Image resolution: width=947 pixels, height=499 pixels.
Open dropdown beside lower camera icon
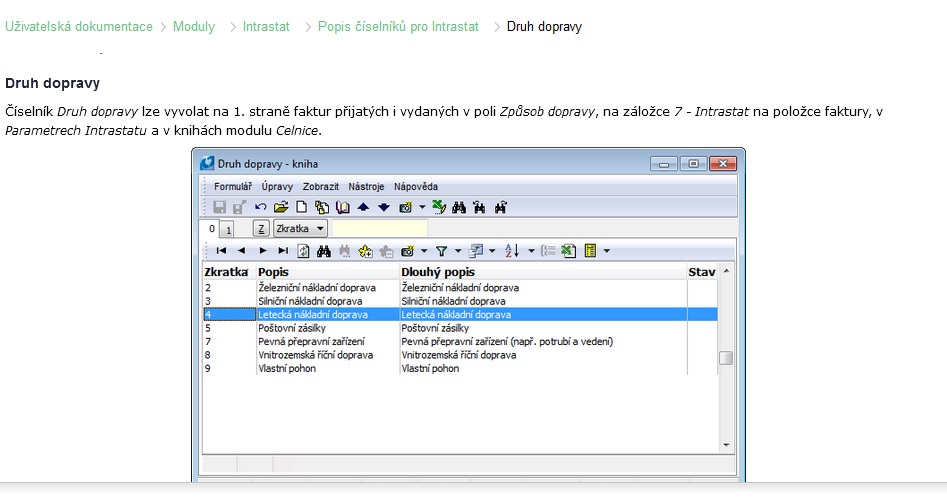click(424, 251)
